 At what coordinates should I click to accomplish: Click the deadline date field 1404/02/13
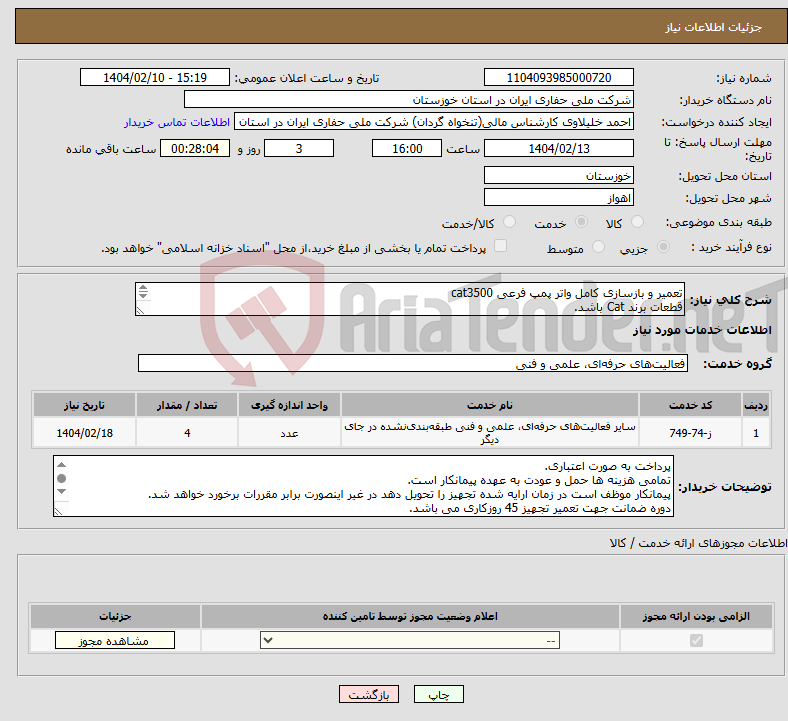pos(558,149)
